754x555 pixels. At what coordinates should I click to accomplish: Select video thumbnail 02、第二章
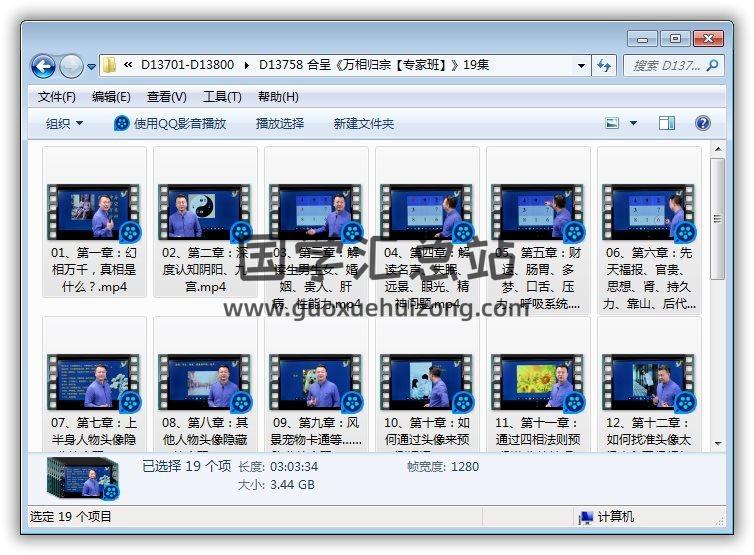coord(205,212)
